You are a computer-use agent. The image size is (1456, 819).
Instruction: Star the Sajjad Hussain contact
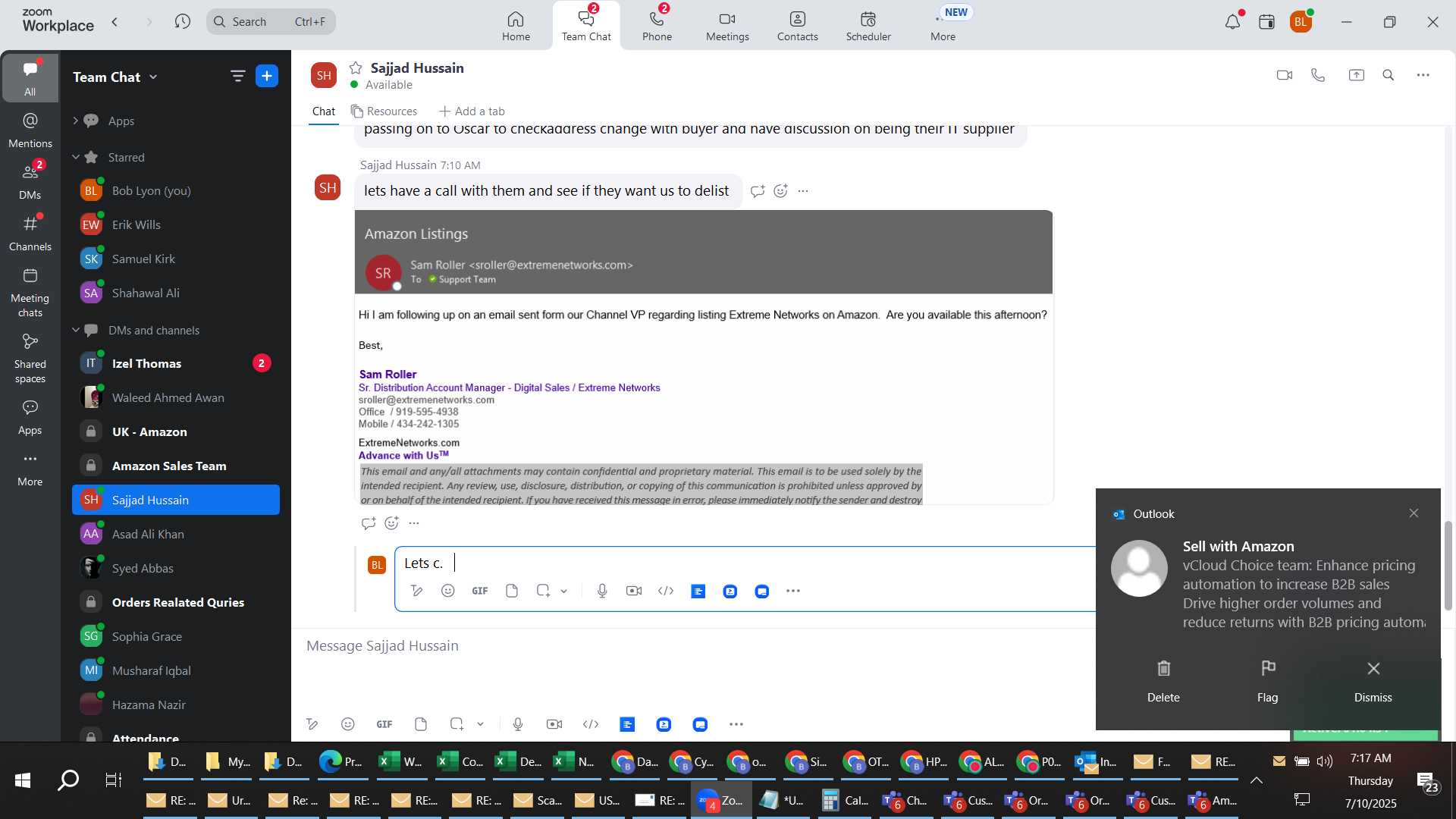356,67
